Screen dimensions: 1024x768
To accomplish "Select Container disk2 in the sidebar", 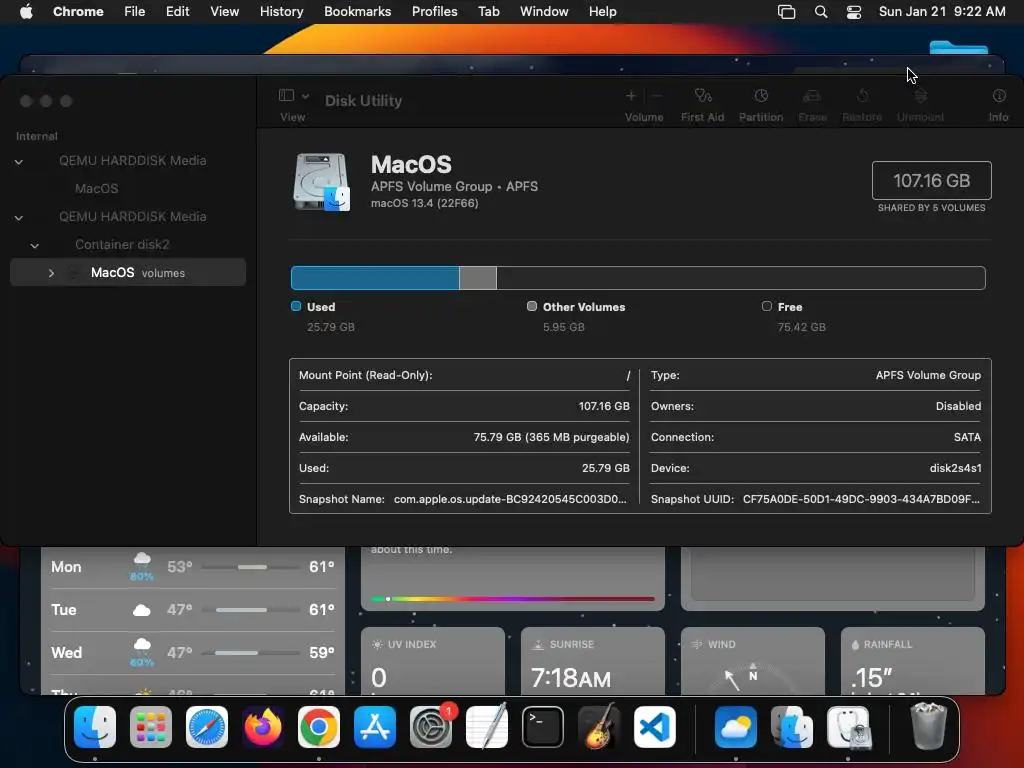I will pos(122,244).
